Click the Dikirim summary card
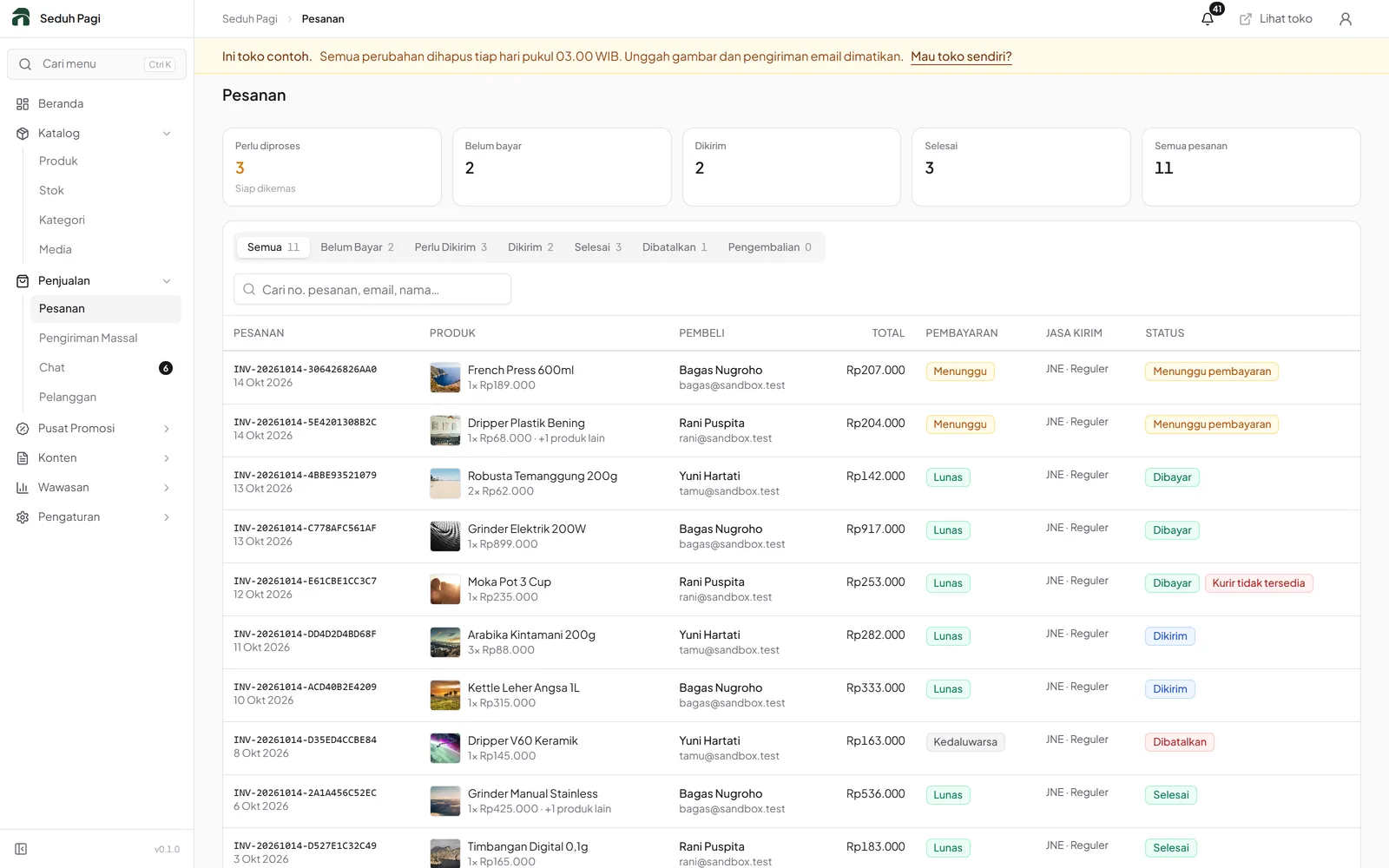Screen dimensions: 1389x868 point(792,168)
